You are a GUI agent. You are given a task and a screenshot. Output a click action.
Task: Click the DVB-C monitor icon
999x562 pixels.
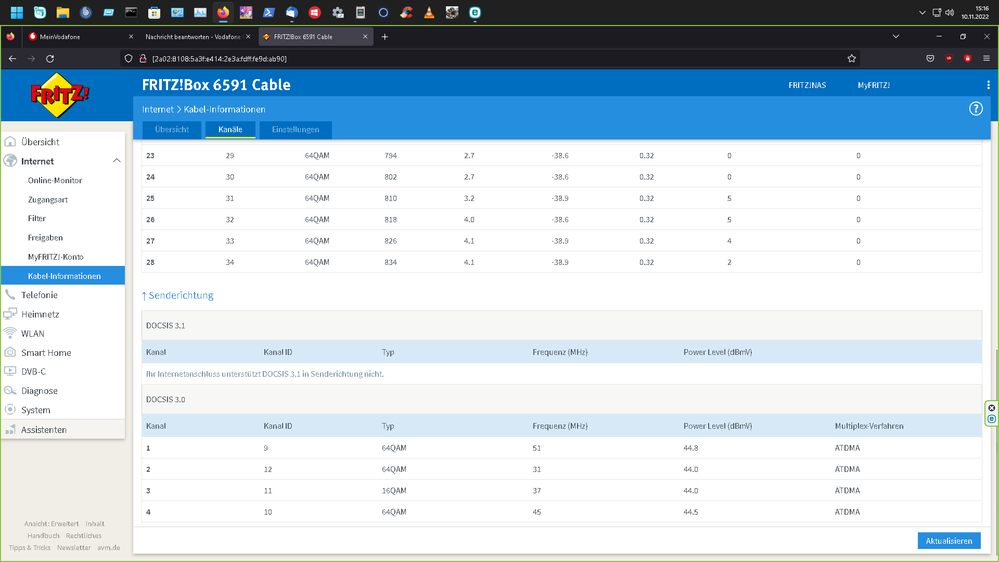tap(10, 371)
